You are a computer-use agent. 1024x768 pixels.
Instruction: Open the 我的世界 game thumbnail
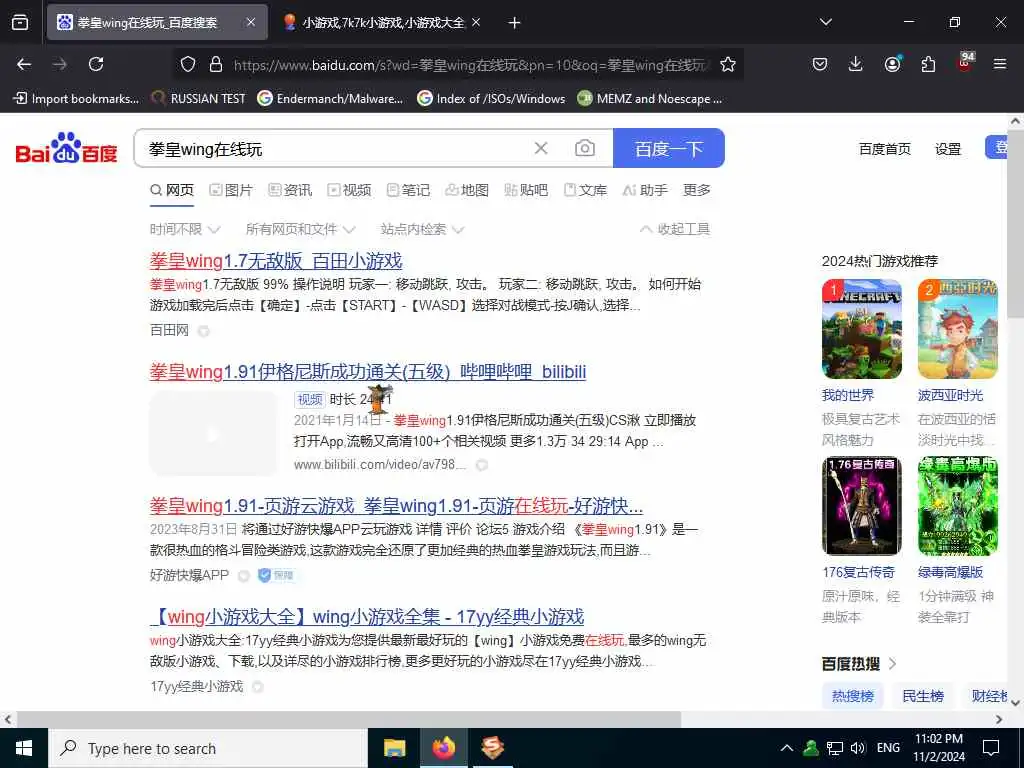click(861, 329)
